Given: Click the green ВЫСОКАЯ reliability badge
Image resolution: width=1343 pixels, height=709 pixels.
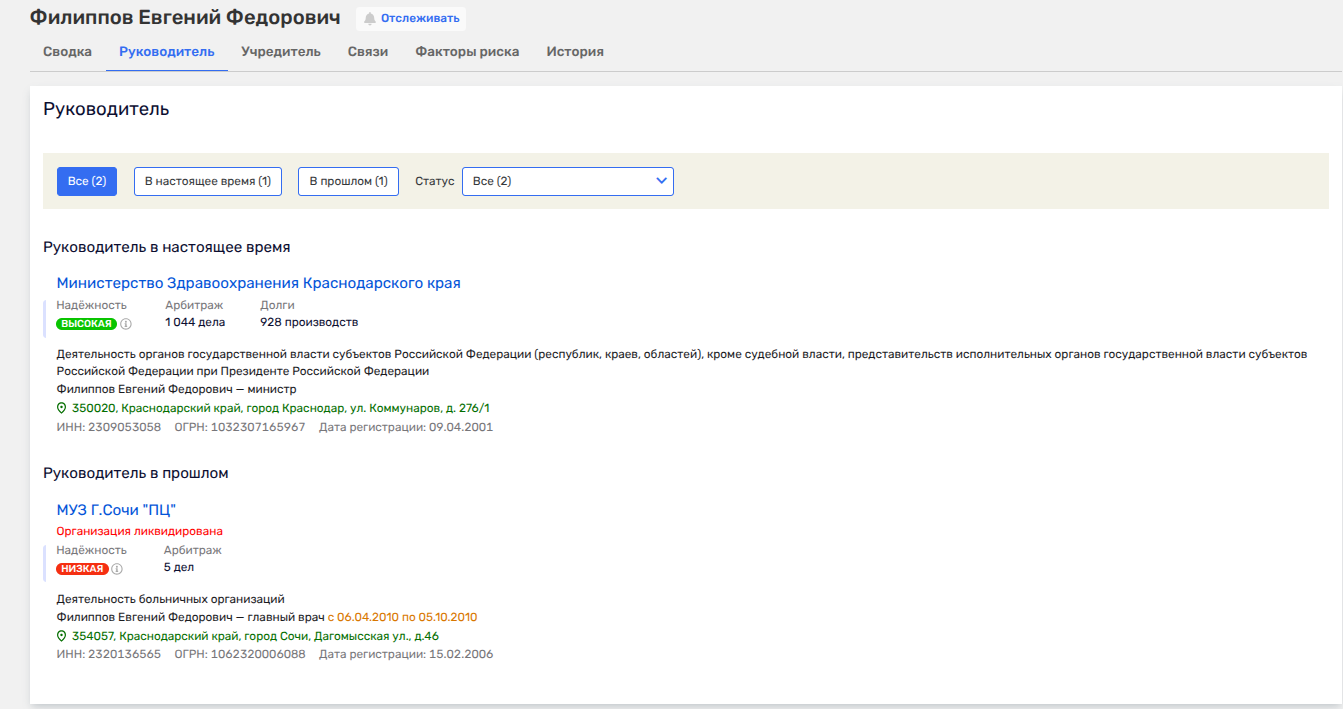Looking at the screenshot, I should coord(86,324).
